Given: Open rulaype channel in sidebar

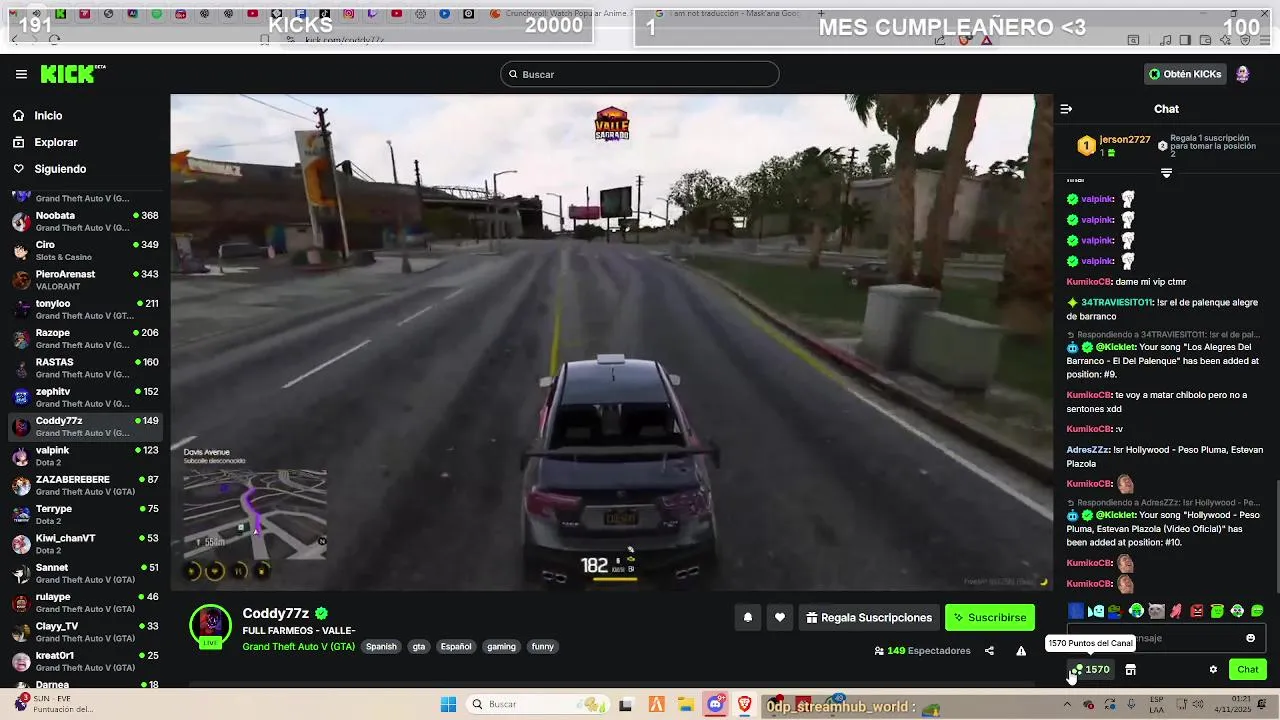Looking at the screenshot, I should pyautogui.click(x=85, y=603).
